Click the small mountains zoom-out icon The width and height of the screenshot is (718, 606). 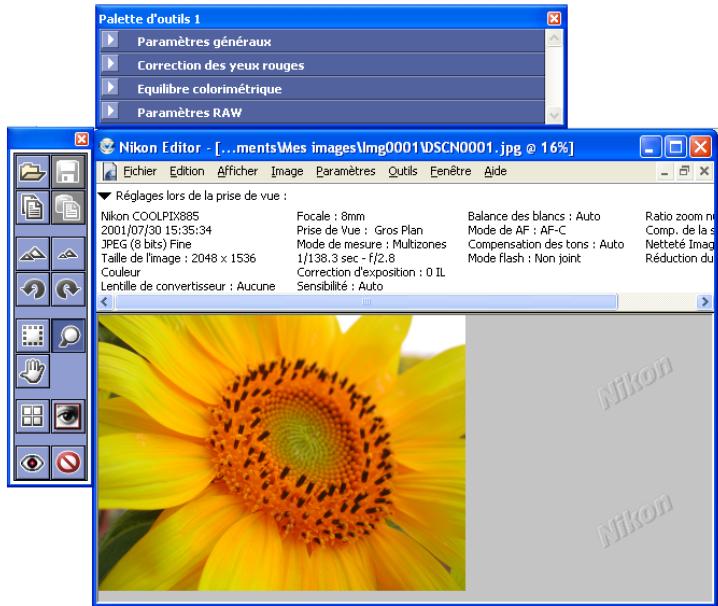tap(68, 254)
